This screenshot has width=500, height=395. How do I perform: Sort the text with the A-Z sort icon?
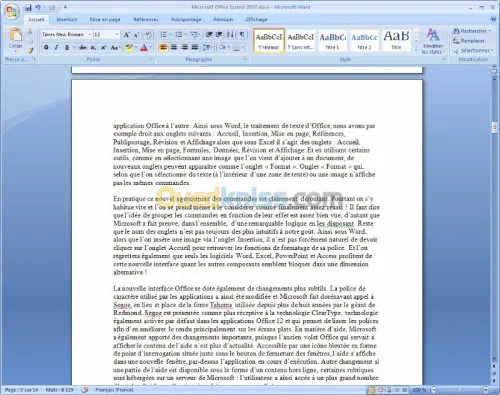point(230,35)
